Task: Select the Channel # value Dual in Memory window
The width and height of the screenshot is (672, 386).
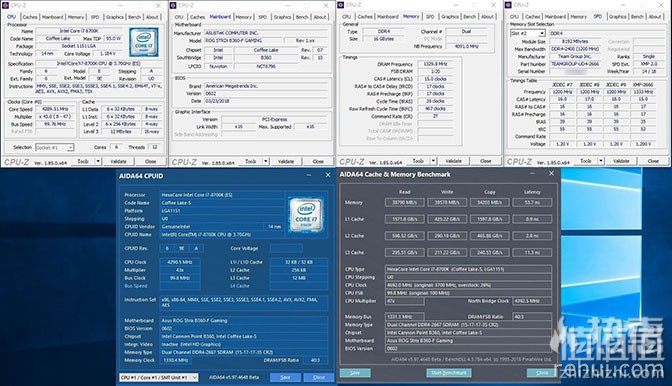Action: 466,31
